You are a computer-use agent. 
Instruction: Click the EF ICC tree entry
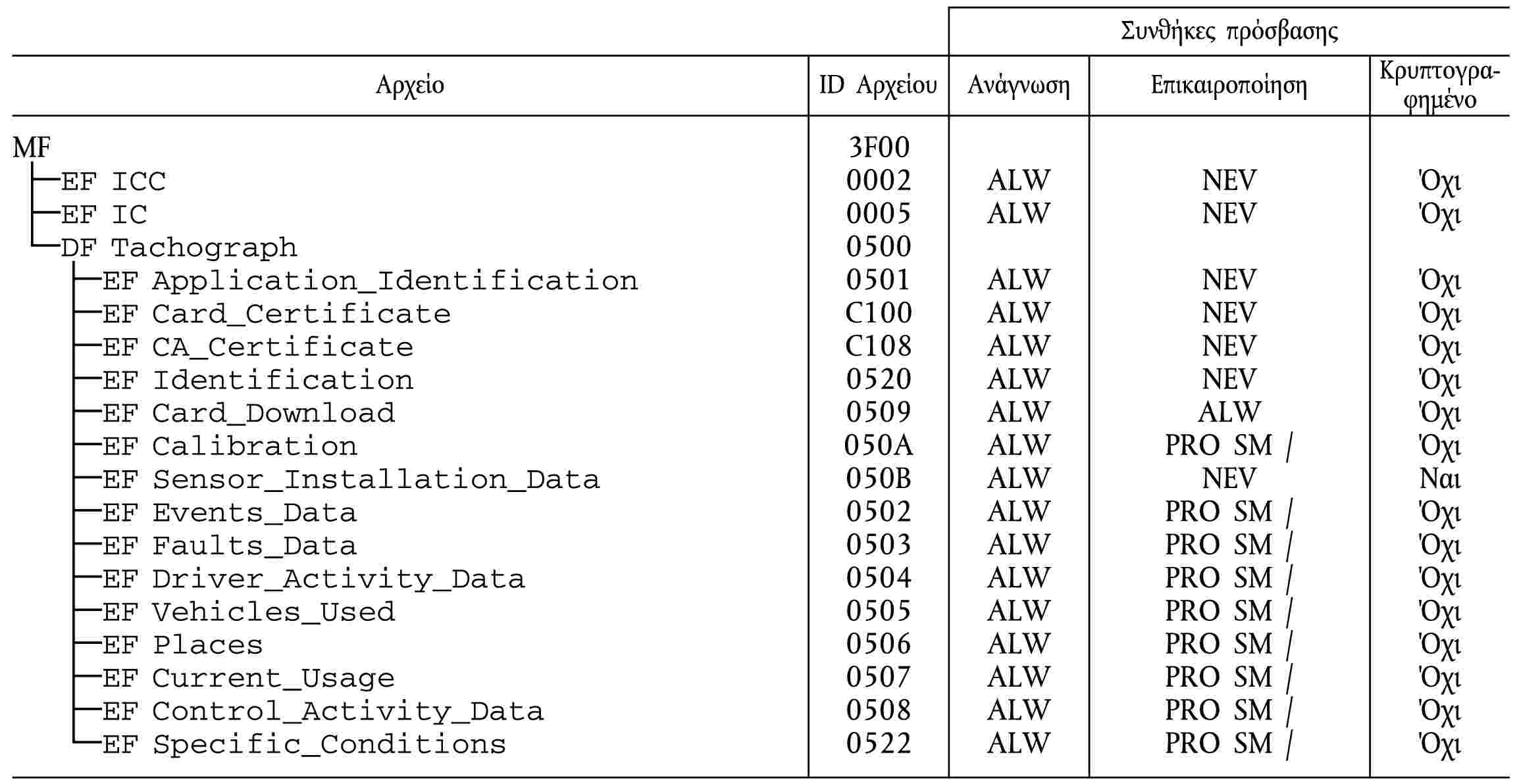coord(113,182)
